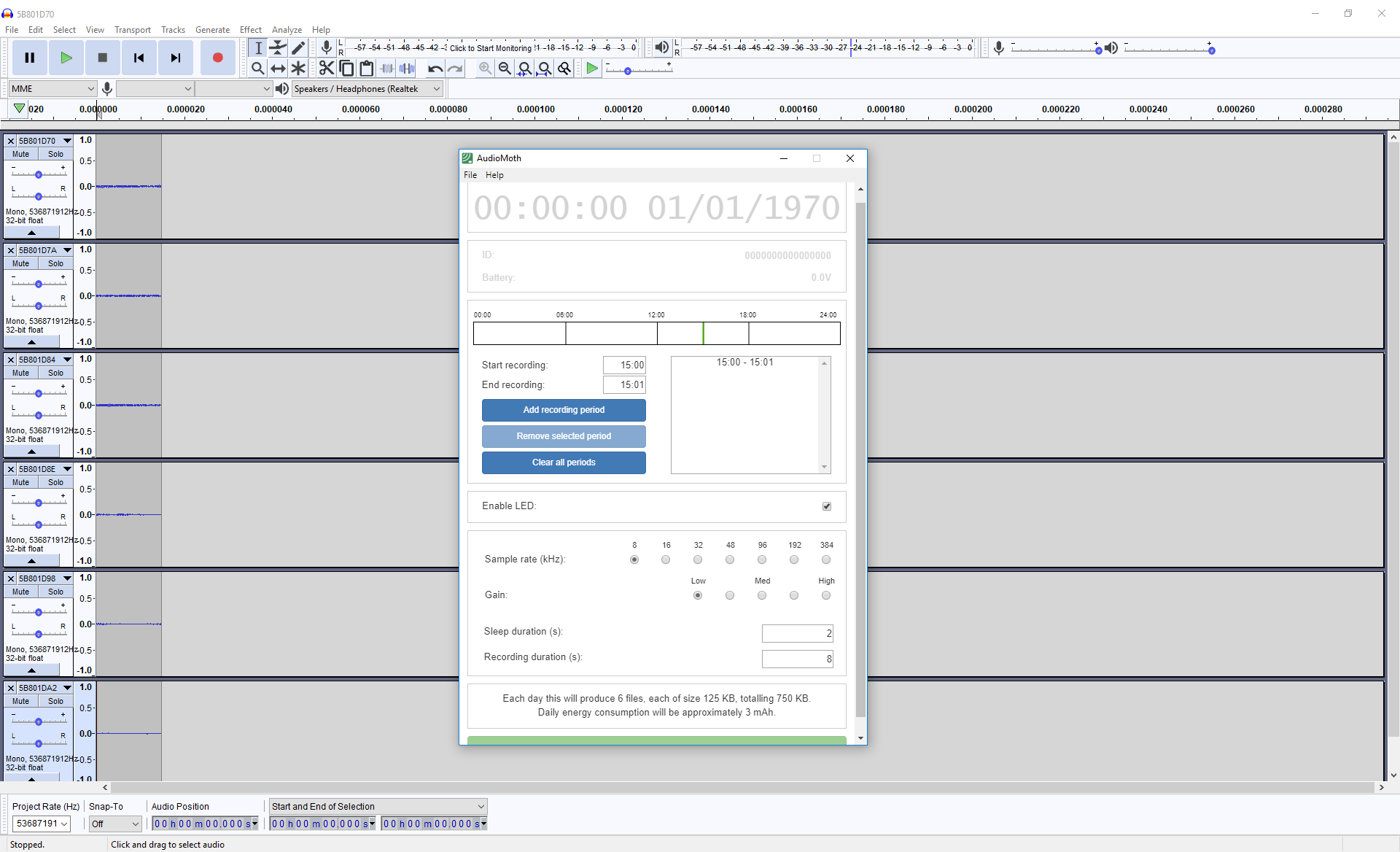
Task: Solo the 5B801D98 track
Action: (x=56, y=592)
